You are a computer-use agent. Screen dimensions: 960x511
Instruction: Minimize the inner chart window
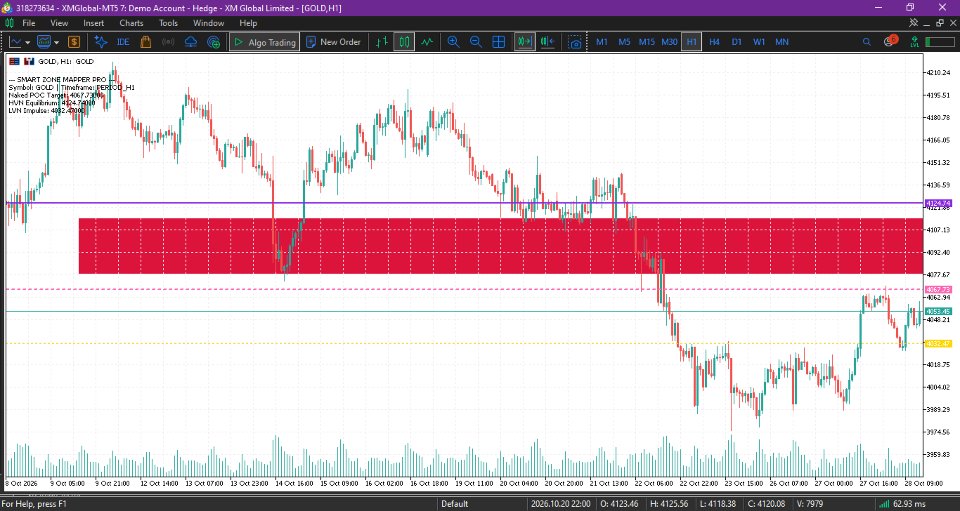tap(927, 23)
